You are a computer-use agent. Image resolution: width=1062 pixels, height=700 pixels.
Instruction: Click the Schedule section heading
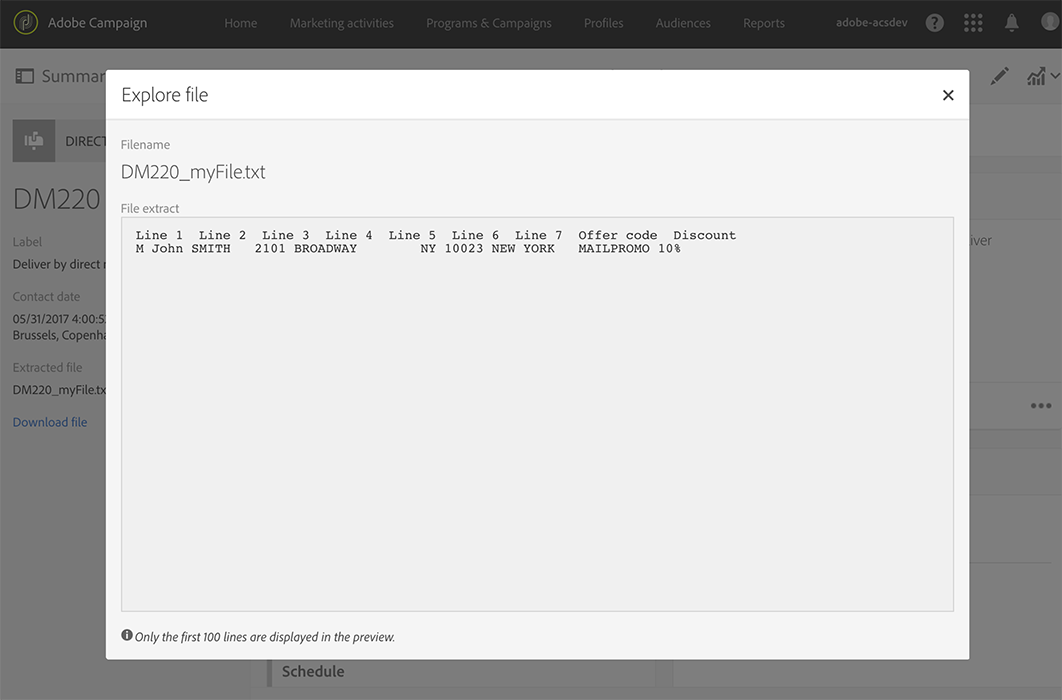pos(313,671)
